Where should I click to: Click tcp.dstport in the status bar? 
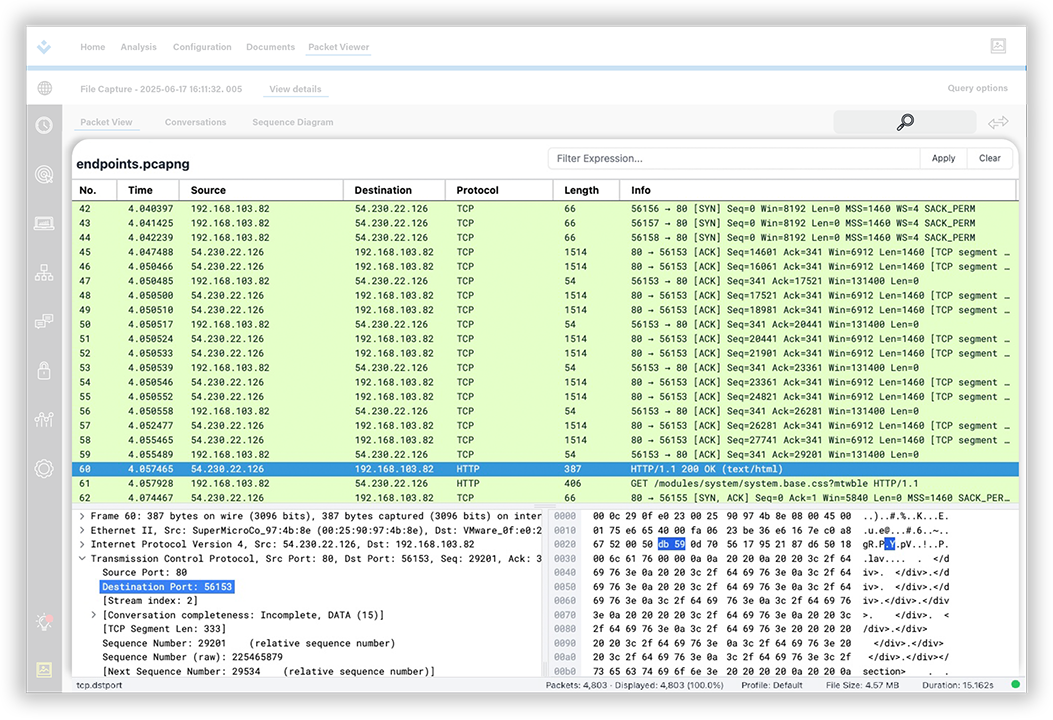(x=99, y=685)
